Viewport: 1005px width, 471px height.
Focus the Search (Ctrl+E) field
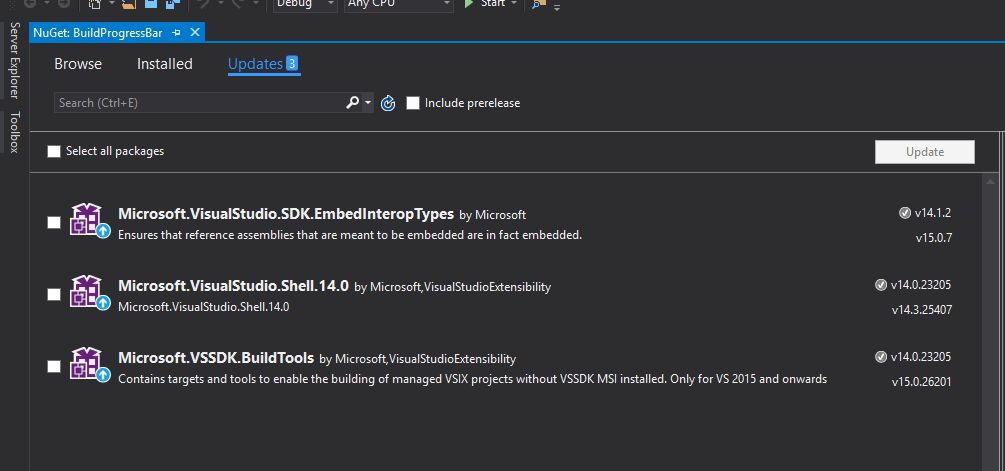click(x=199, y=103)
